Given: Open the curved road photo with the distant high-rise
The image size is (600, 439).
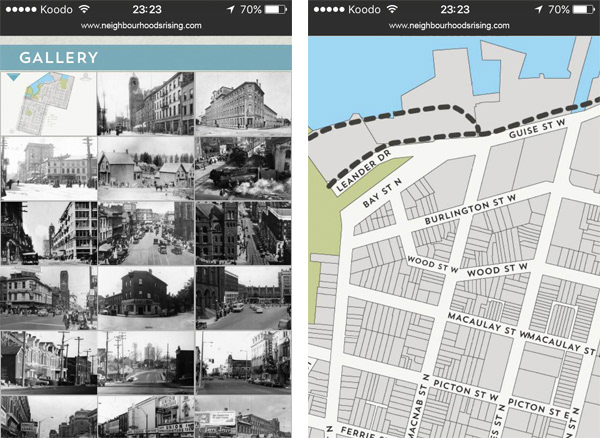Looking at the screenshot, I should click(x=146, y=363).
